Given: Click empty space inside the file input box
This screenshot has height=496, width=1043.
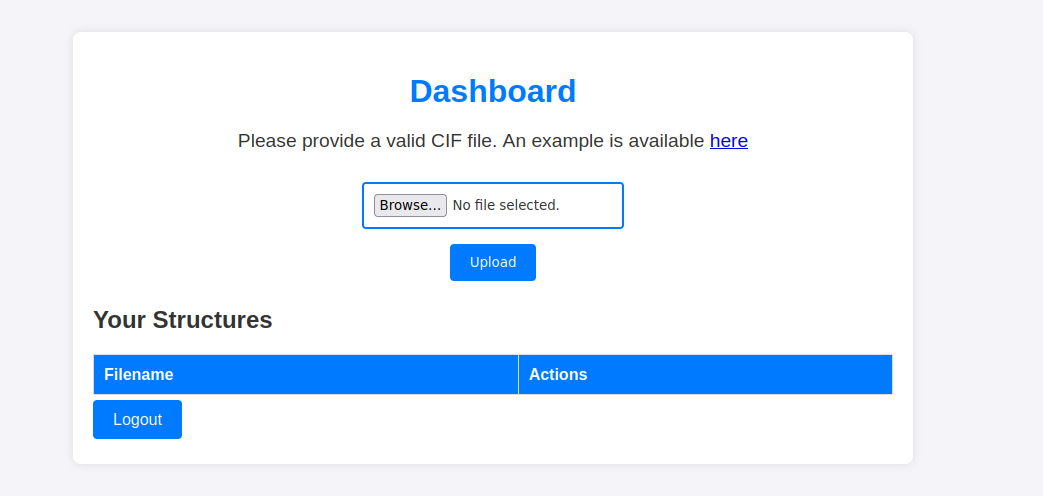Looking at the screenshot, I should (595, 205).
